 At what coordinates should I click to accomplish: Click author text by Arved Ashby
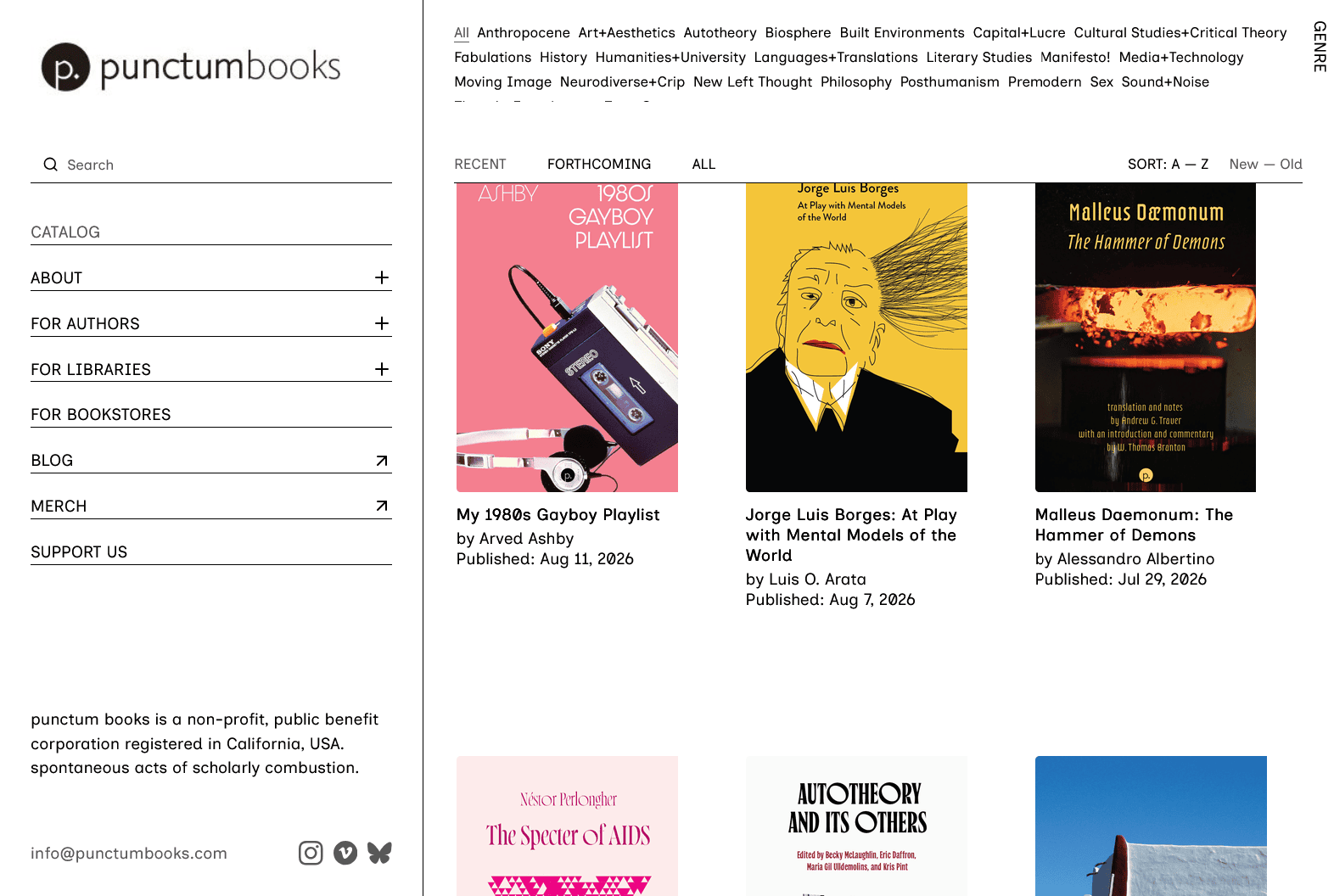(x=515, y=539)
